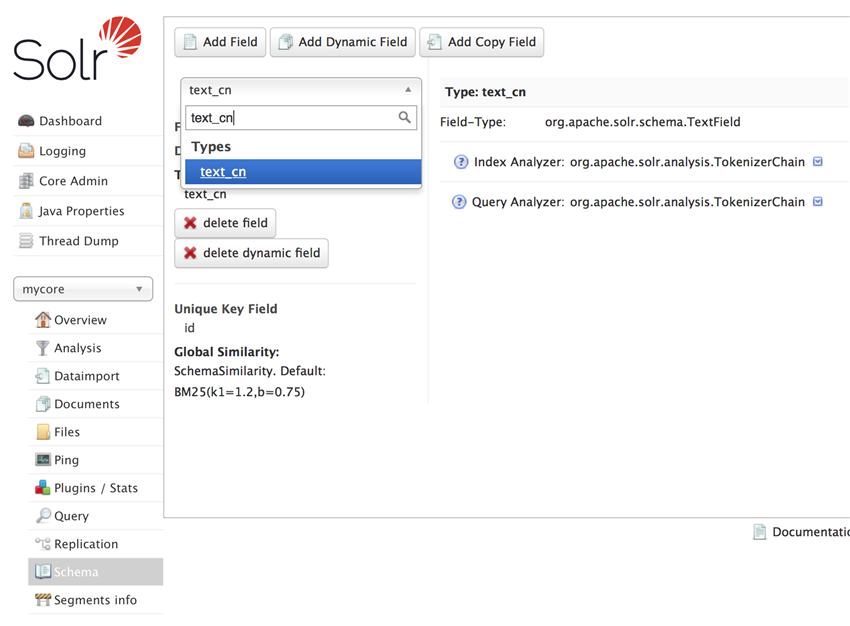Viewport: 850px width, 626px height.
Task: Open the Files menu entry
Action: pos(67,432)
